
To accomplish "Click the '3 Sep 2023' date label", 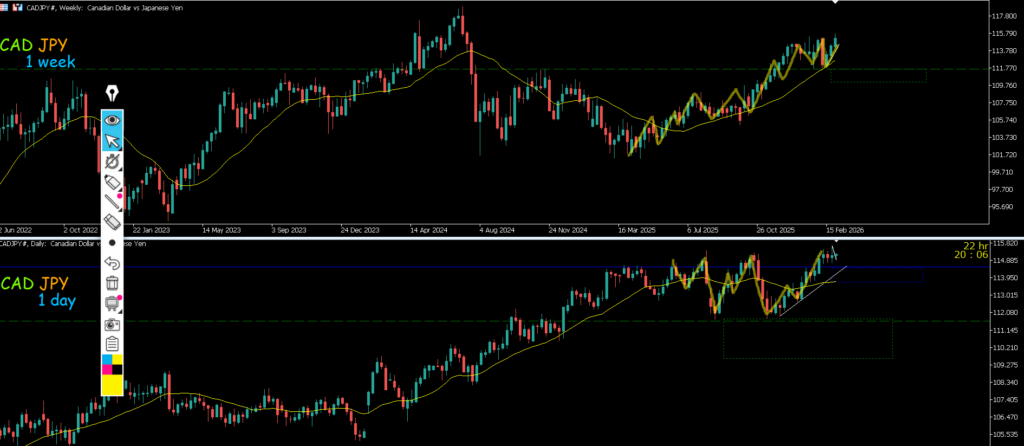I will [289, 231].
